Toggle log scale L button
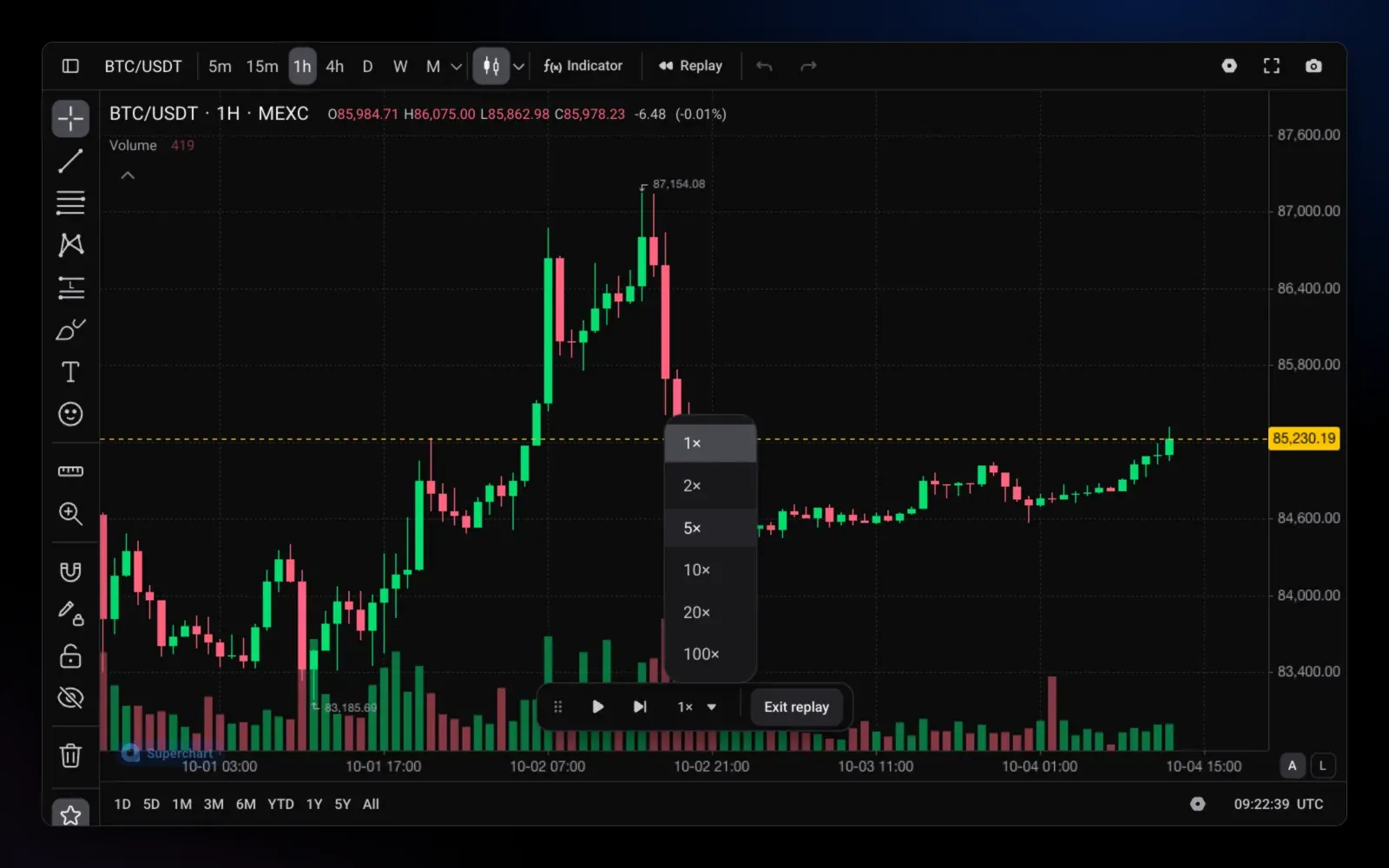Screen dimensions: 1389x868 [x=1323, y=766]
